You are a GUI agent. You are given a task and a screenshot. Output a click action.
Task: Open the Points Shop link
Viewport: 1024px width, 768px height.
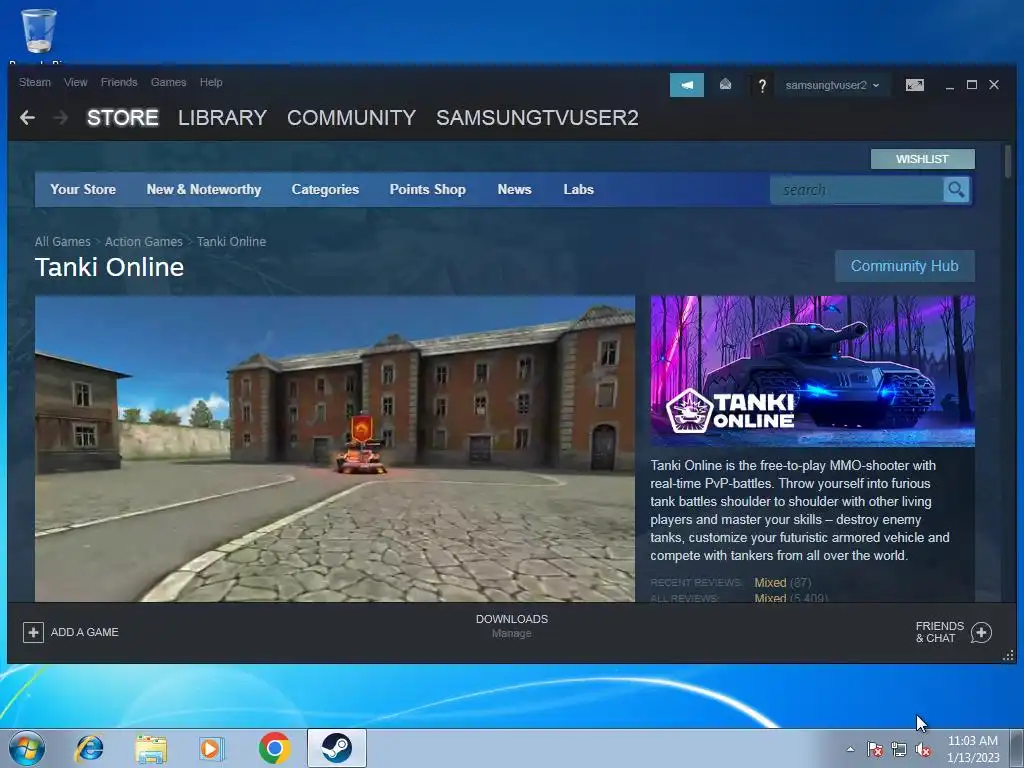(428, 189)
